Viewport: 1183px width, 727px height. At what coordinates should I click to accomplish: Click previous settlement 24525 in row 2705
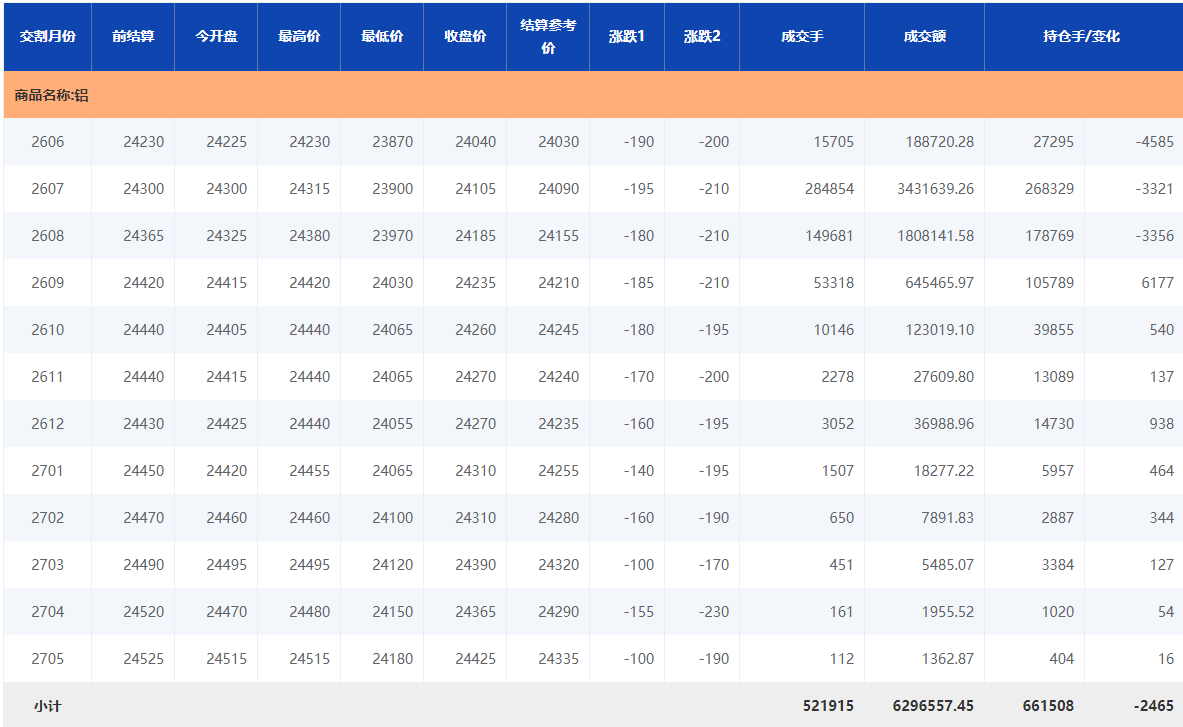point(144,658)
